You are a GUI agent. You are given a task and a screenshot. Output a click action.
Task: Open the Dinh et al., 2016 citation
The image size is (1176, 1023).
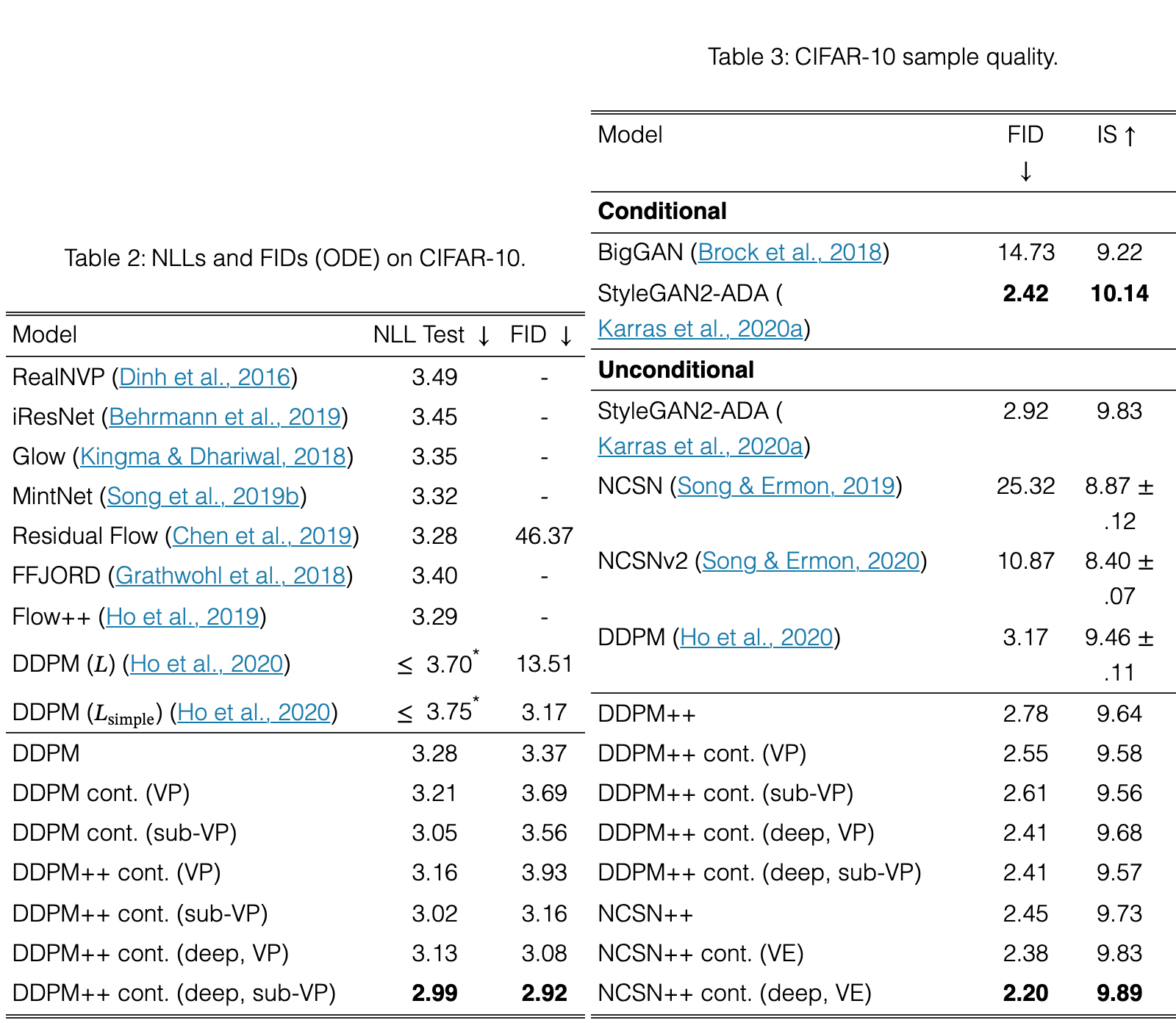(x=205, y=377)
